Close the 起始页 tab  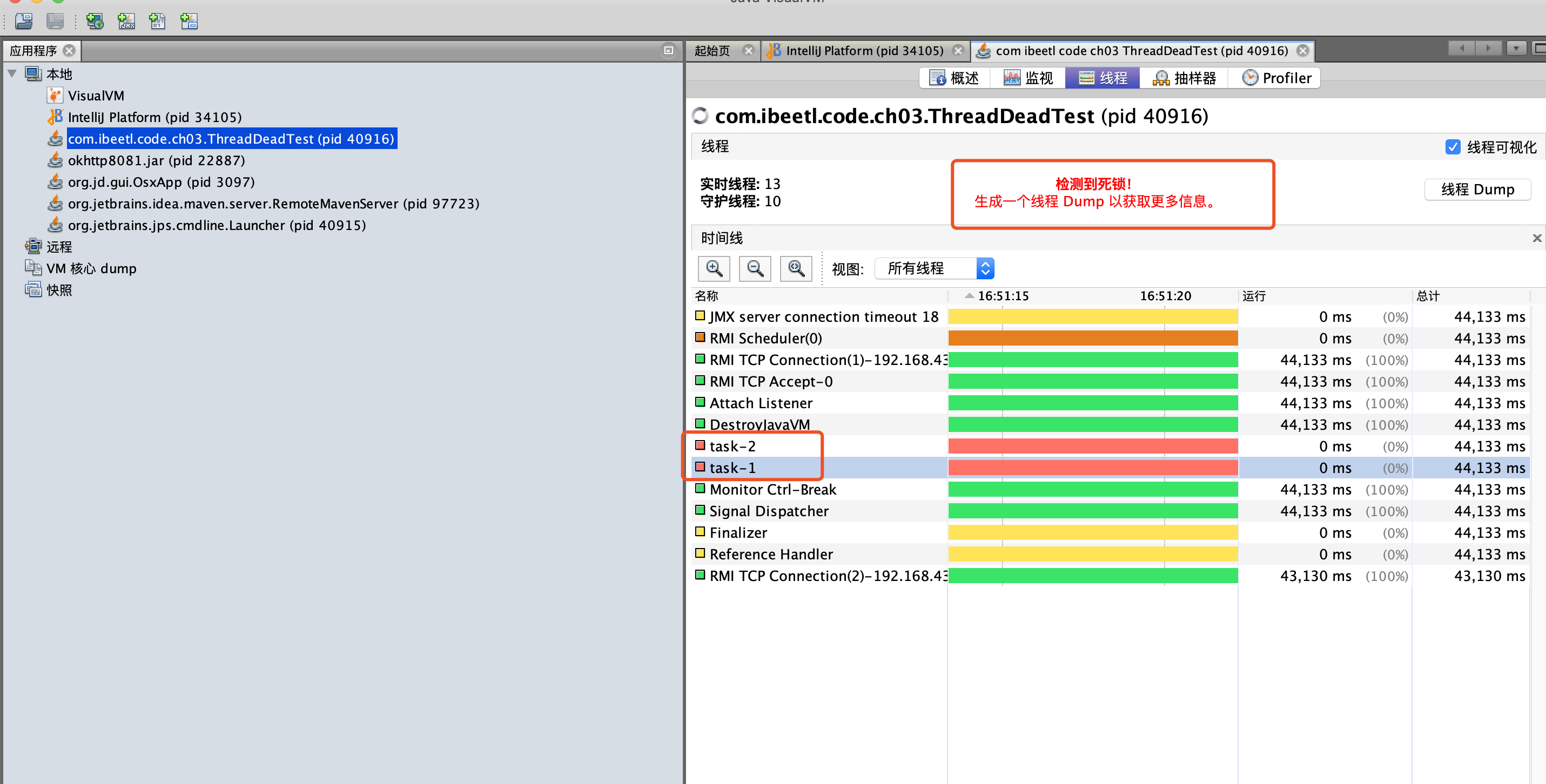coord(748,50)
